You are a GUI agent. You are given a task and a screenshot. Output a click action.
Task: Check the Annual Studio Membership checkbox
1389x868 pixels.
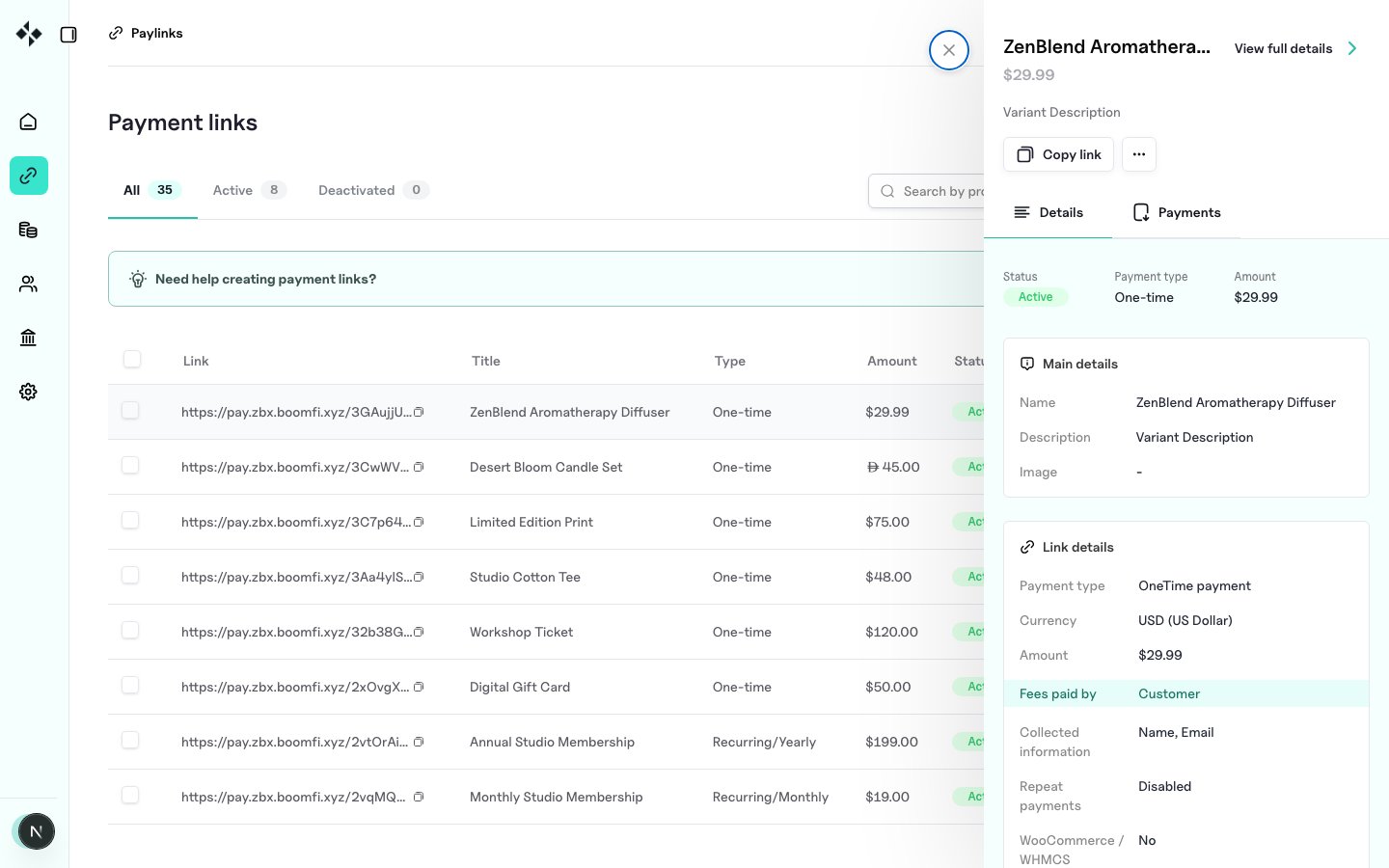[130, 740]
